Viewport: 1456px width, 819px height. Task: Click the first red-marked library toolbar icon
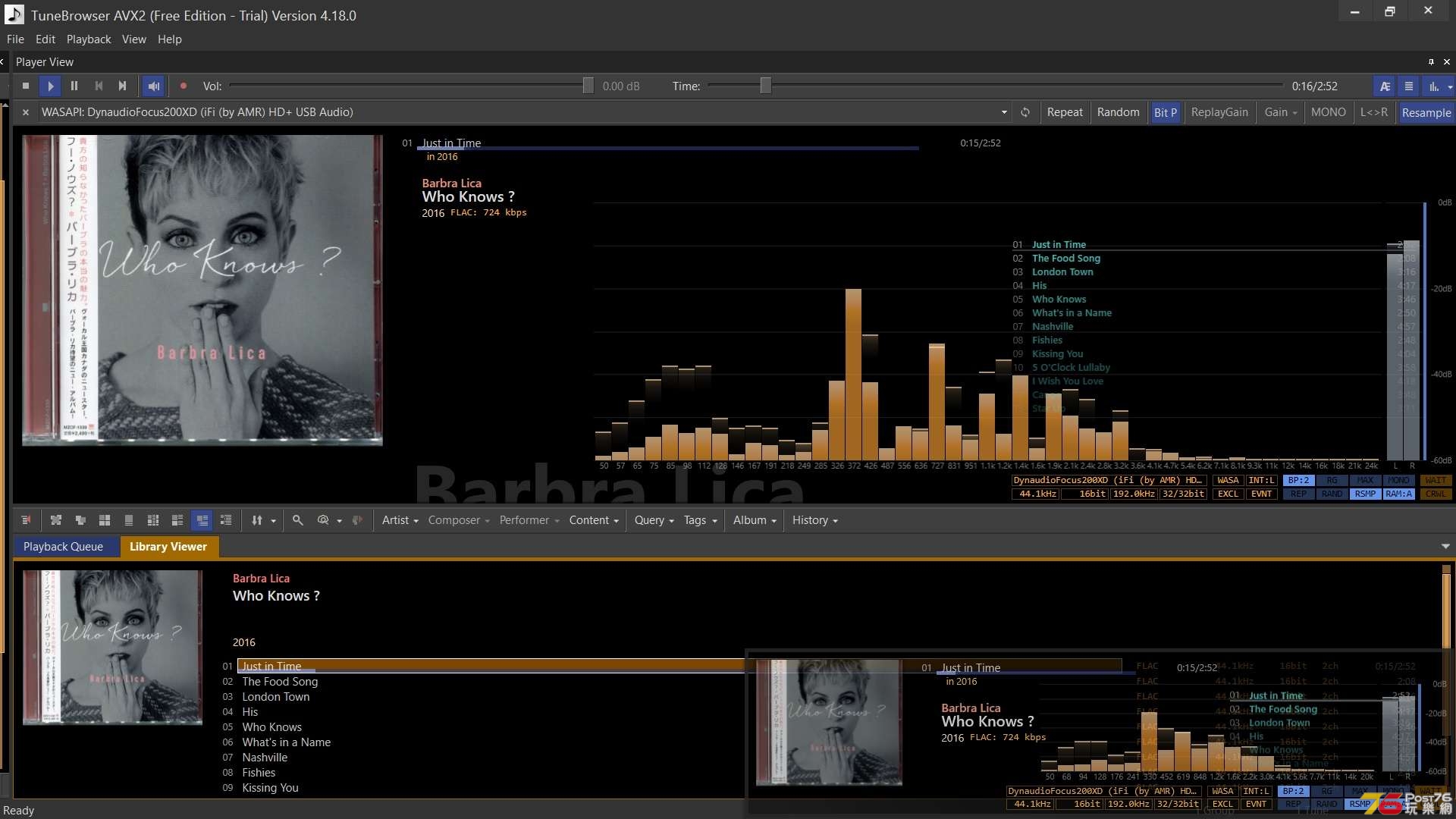[x=26, y=520]
